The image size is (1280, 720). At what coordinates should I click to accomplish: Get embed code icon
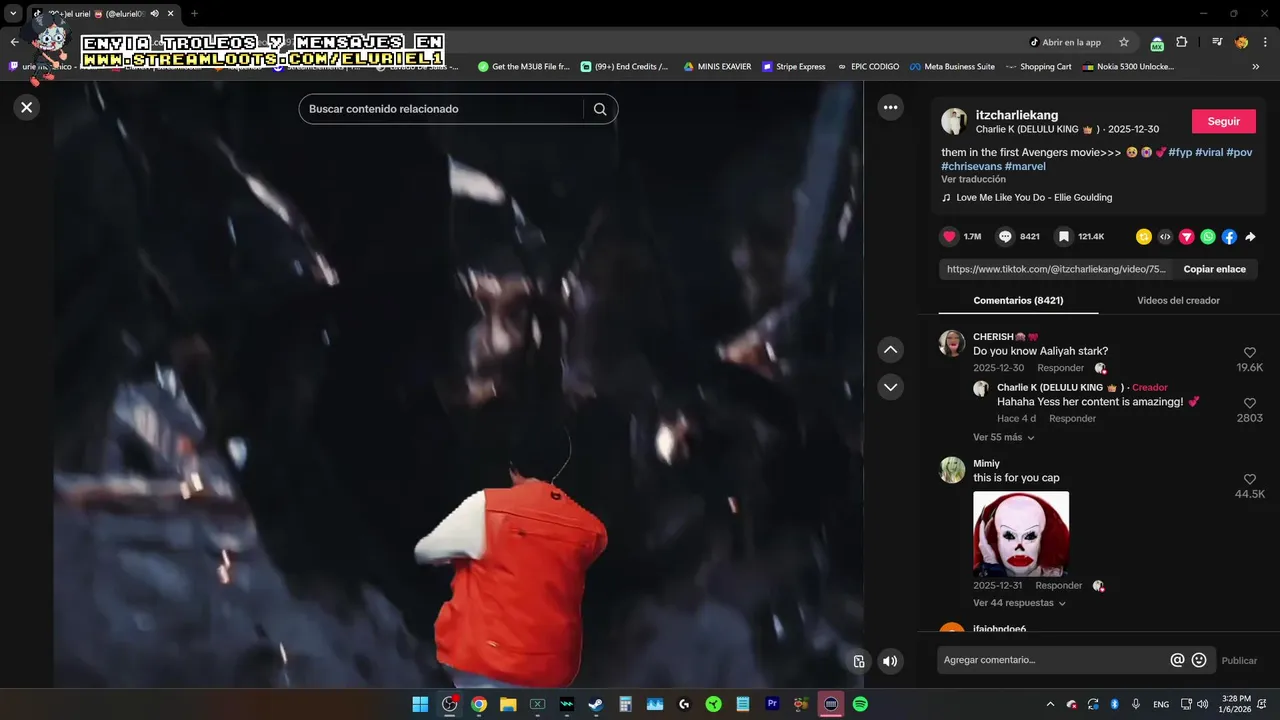pos(1165,237)
